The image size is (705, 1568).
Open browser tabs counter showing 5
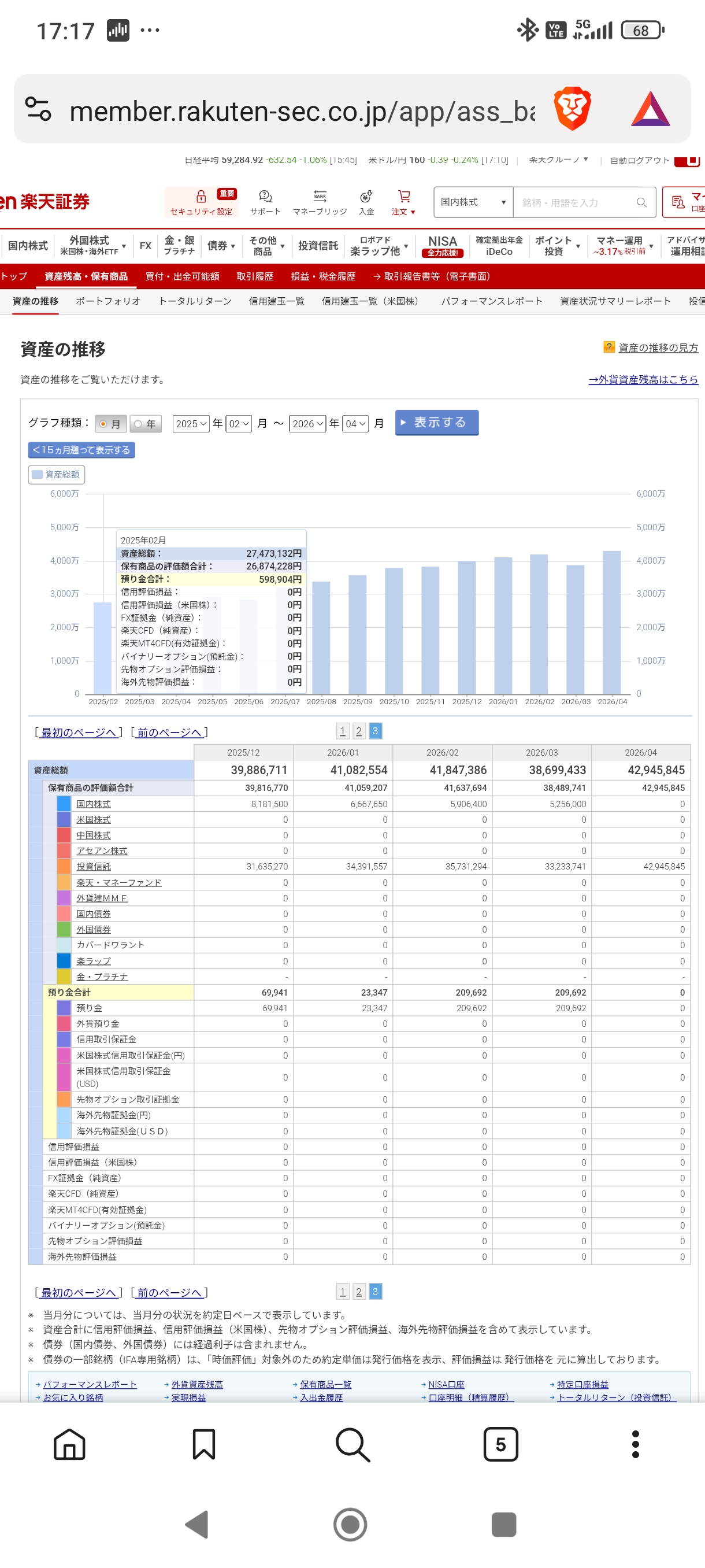point(500,1444)
